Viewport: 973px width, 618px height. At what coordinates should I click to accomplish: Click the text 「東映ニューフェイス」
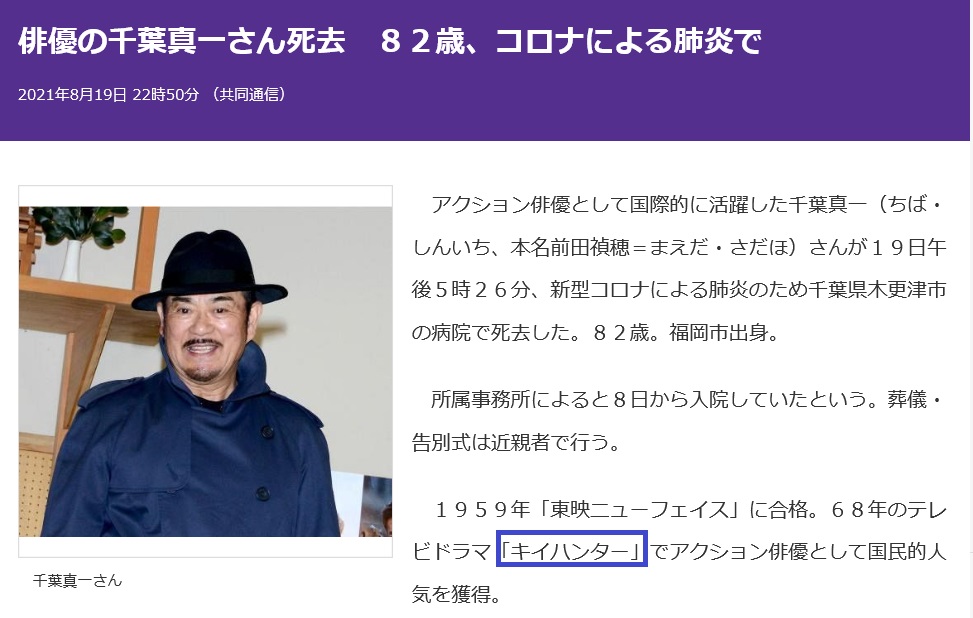641,510
